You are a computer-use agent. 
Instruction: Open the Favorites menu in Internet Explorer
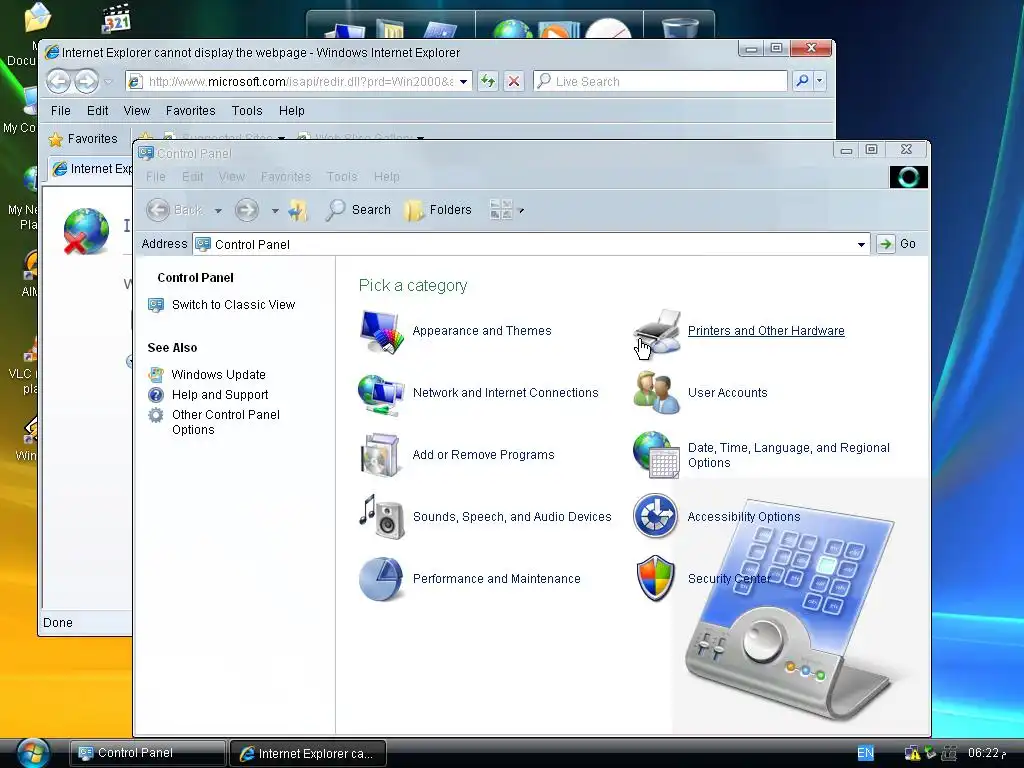point(190,111)
